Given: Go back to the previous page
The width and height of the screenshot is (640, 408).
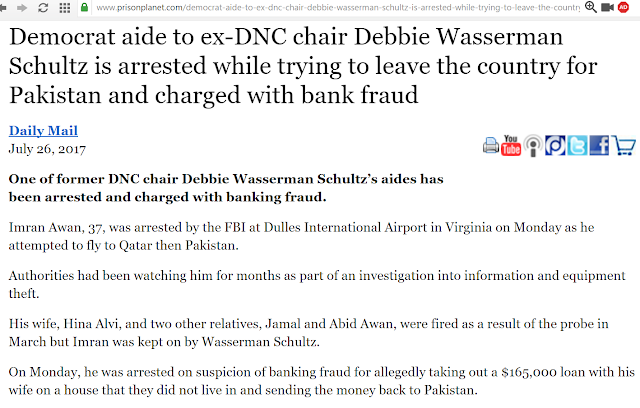Looking at the screenshot, I should click(9, 8).
